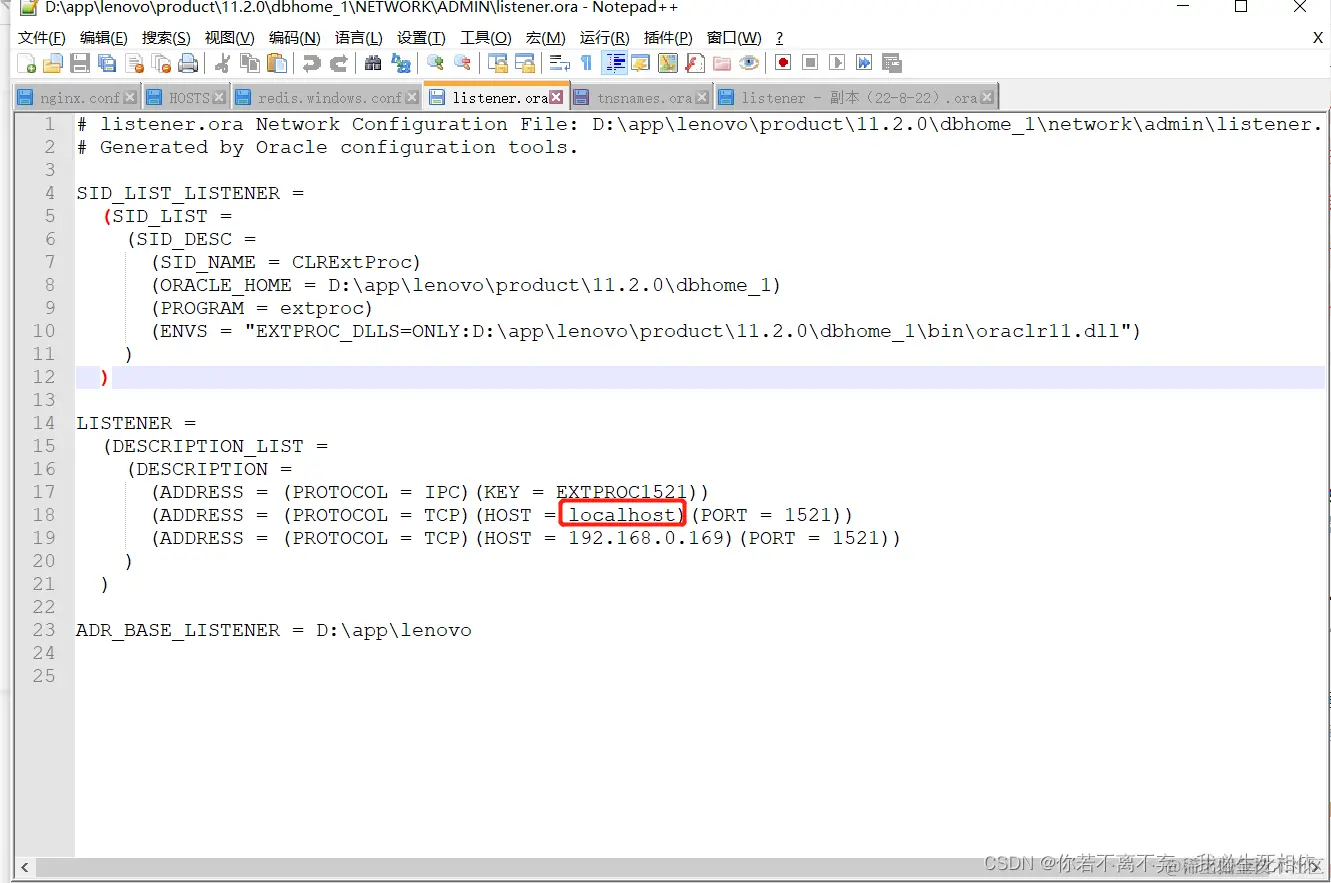Open the 搜索(S) menu
This screenshot has width=1331, height=883.
coord(166,38)
